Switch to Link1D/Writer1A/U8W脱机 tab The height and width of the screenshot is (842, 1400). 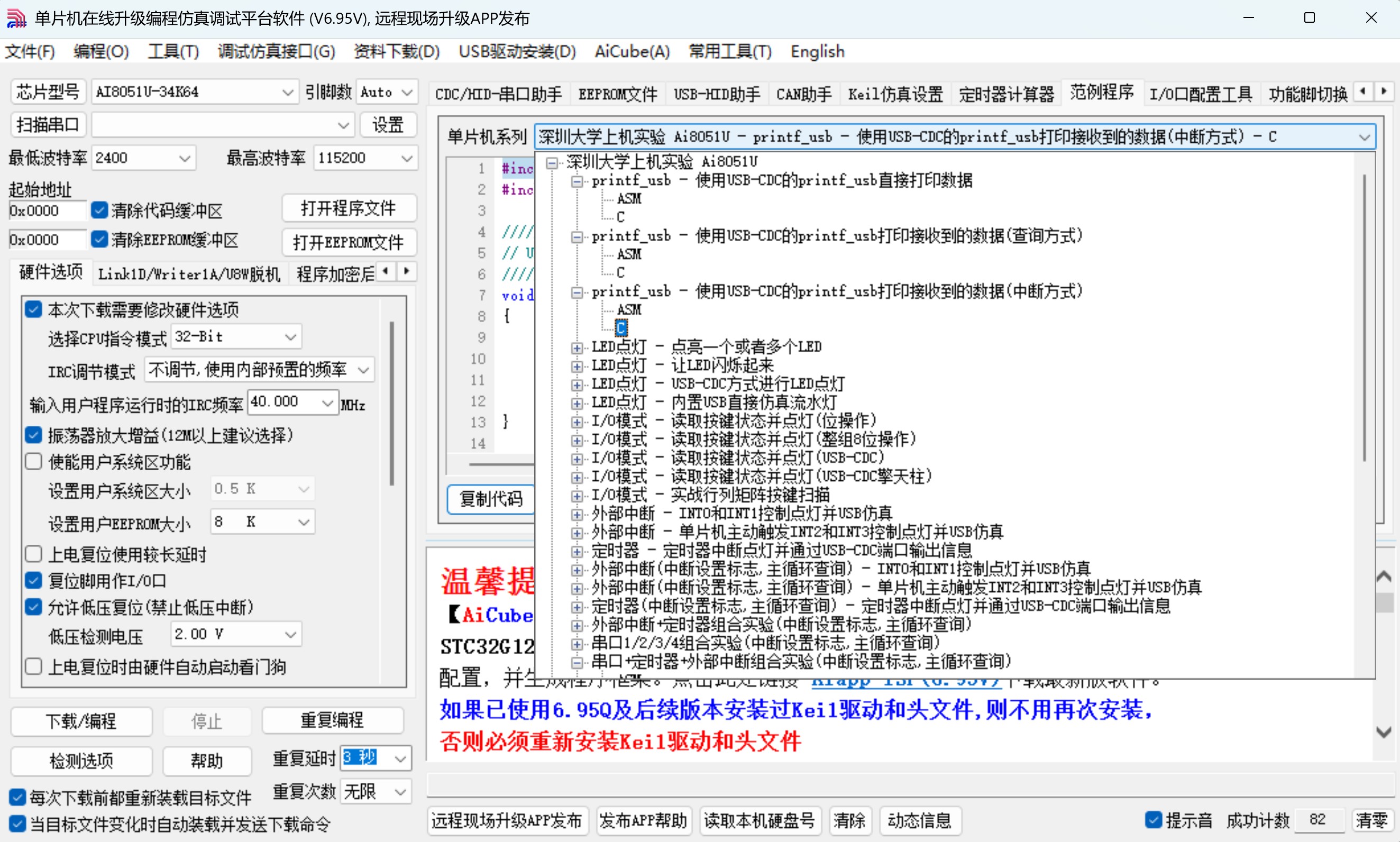[189, 273]
